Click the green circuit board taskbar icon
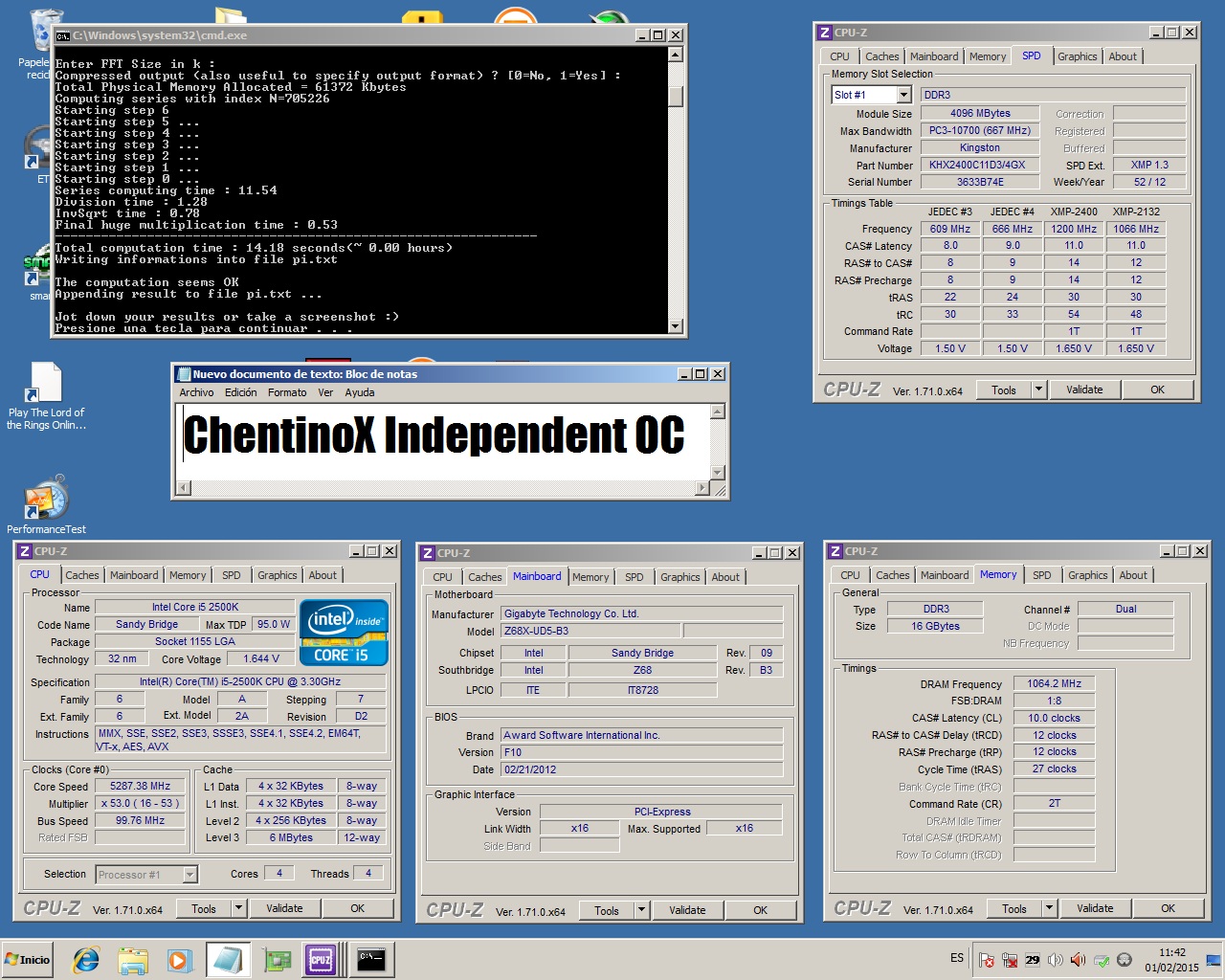 [277, 959]
